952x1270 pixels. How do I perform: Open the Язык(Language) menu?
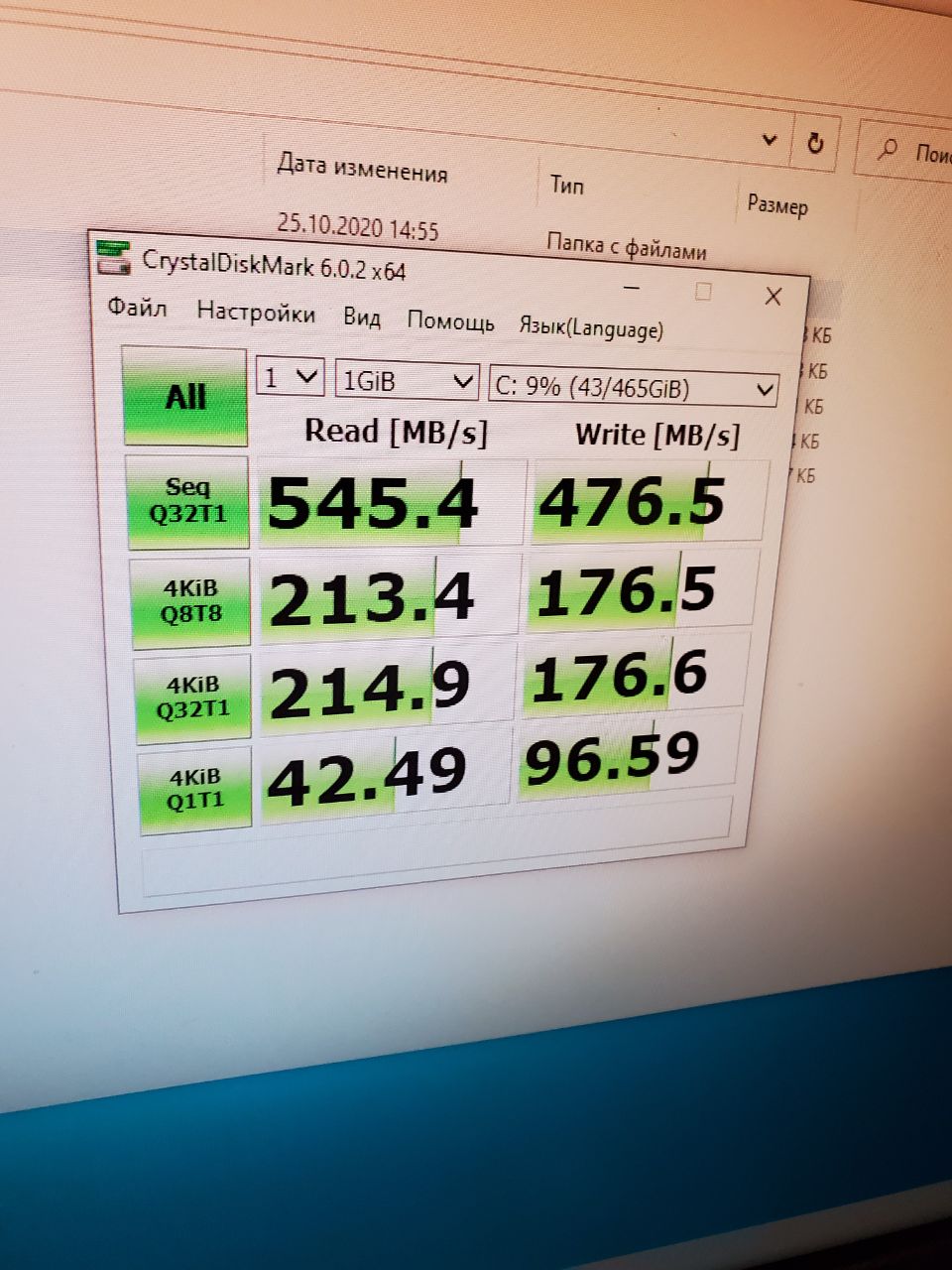(x=591, y=327)
